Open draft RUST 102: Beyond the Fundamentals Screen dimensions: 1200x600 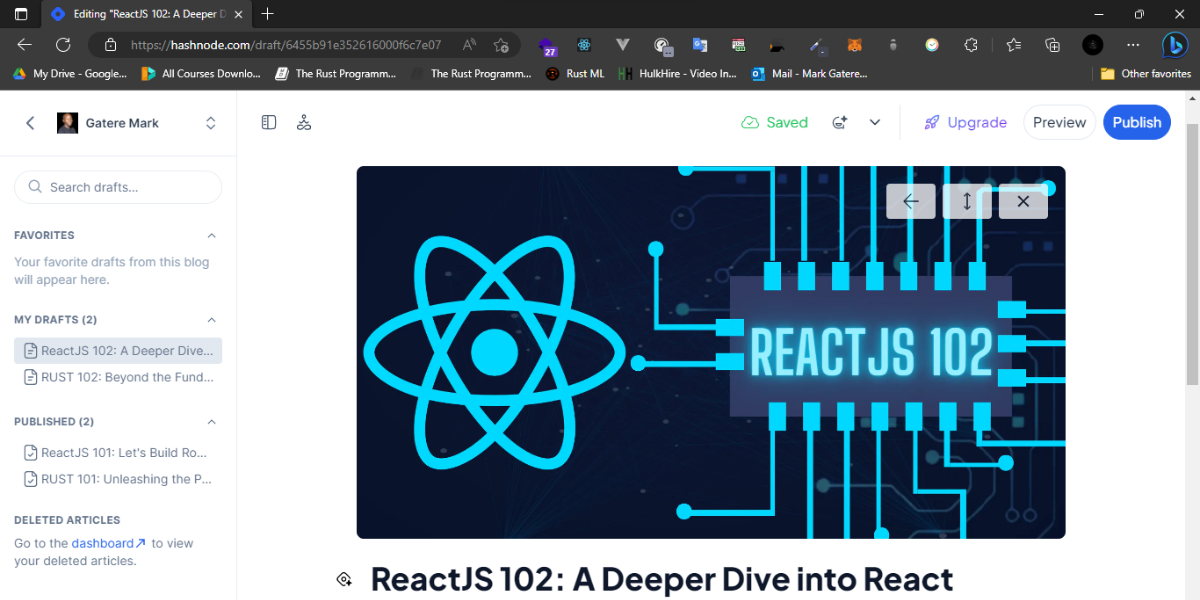point(118,377)
